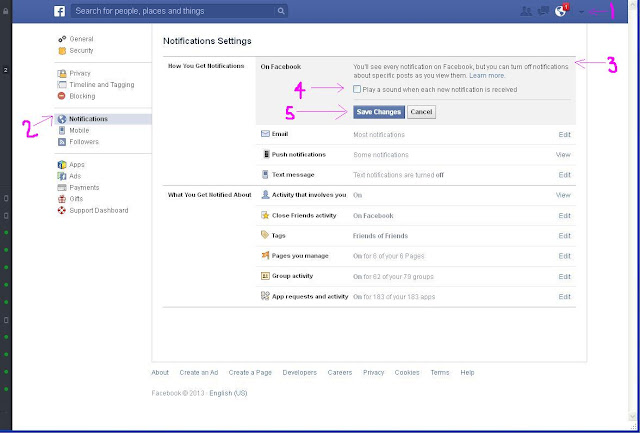This screenshot has height=433, width=640.
Task: Click the red Blocking icon
Action: point(62,96)
